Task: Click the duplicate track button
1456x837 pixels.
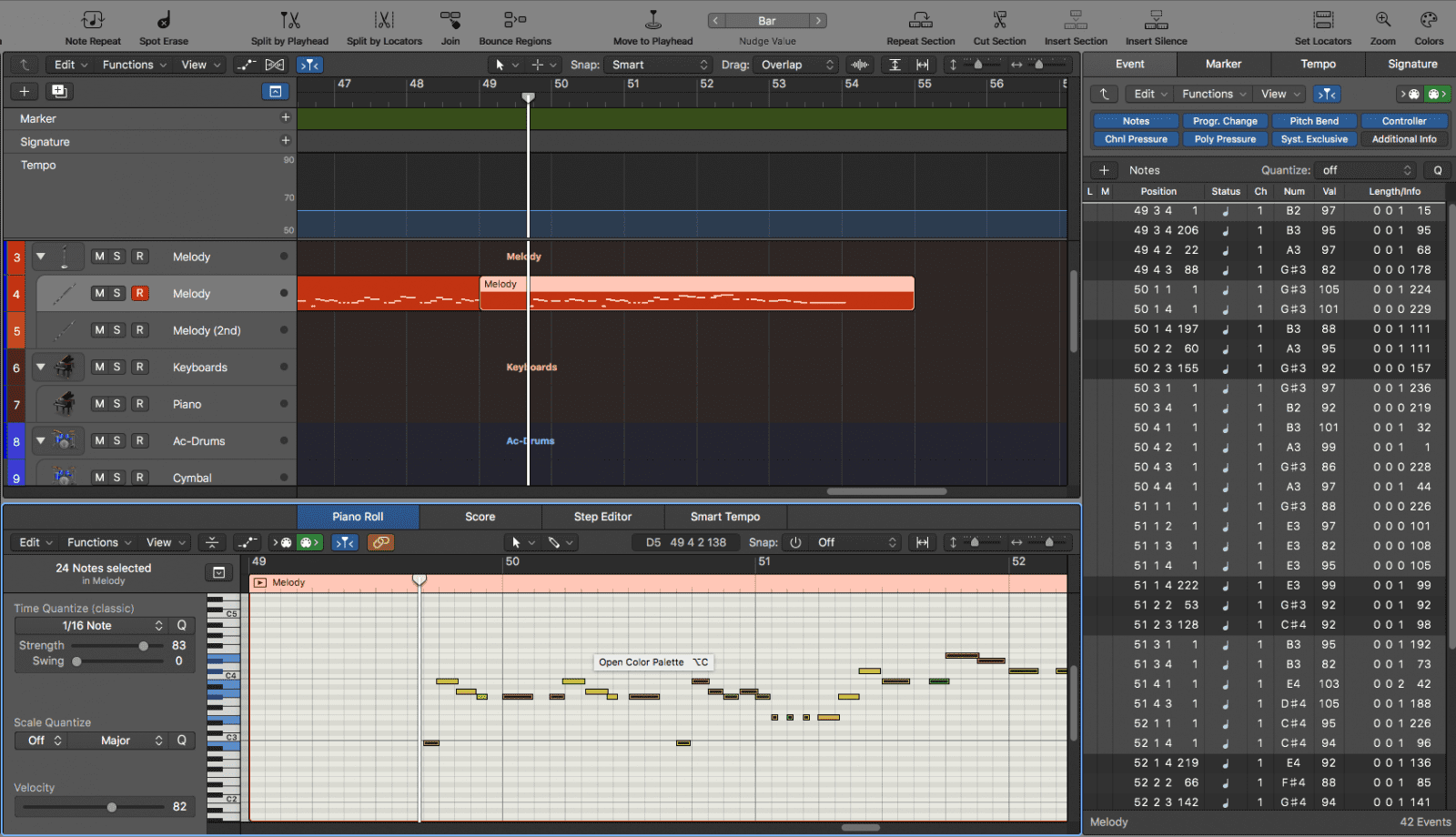Action: [59, 91]
